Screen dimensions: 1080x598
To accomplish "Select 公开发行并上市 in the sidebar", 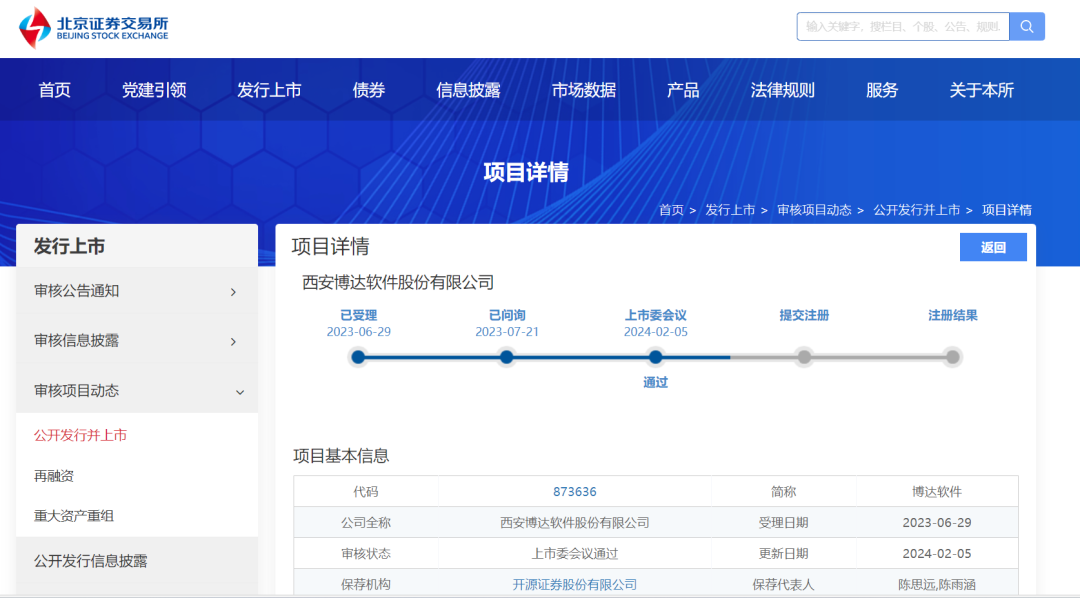I will click(x=81, y=435).
